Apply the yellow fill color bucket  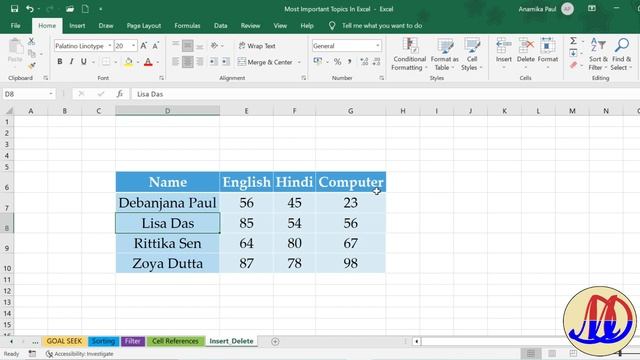[x=129, y=62]
